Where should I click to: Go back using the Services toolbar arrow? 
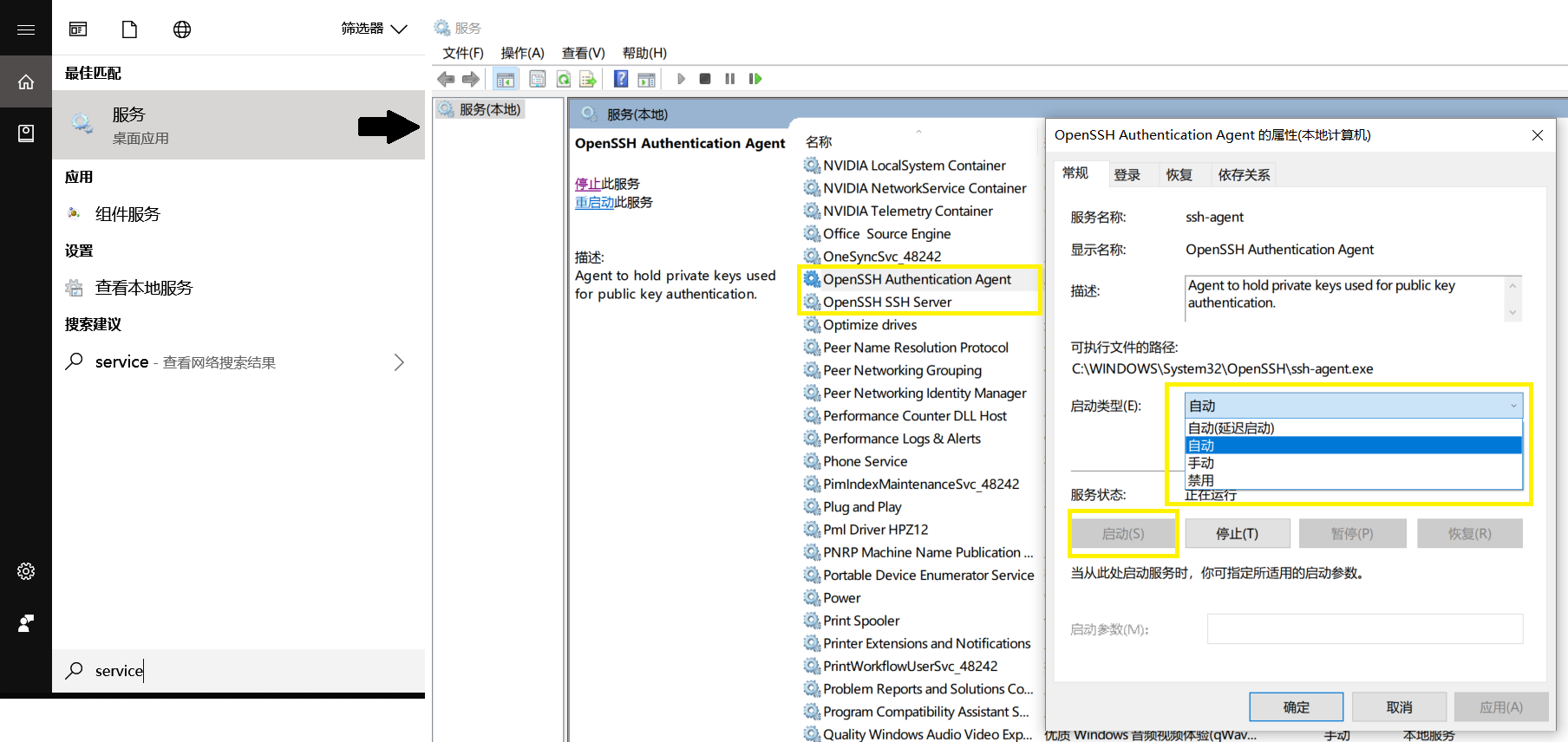click(446, 79)
